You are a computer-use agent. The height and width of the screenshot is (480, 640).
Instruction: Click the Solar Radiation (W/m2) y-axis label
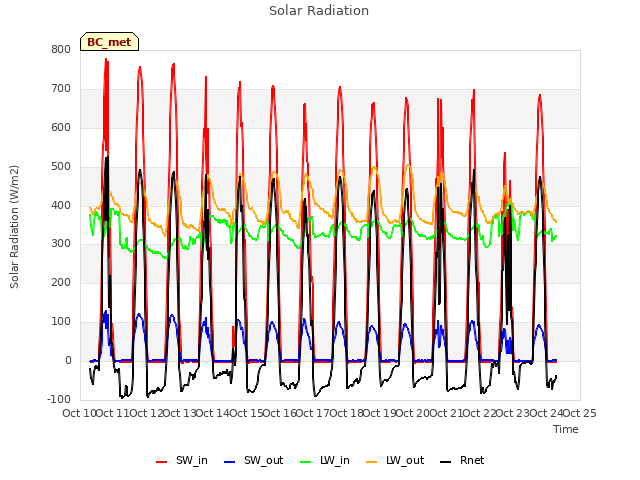coord(14,227)
